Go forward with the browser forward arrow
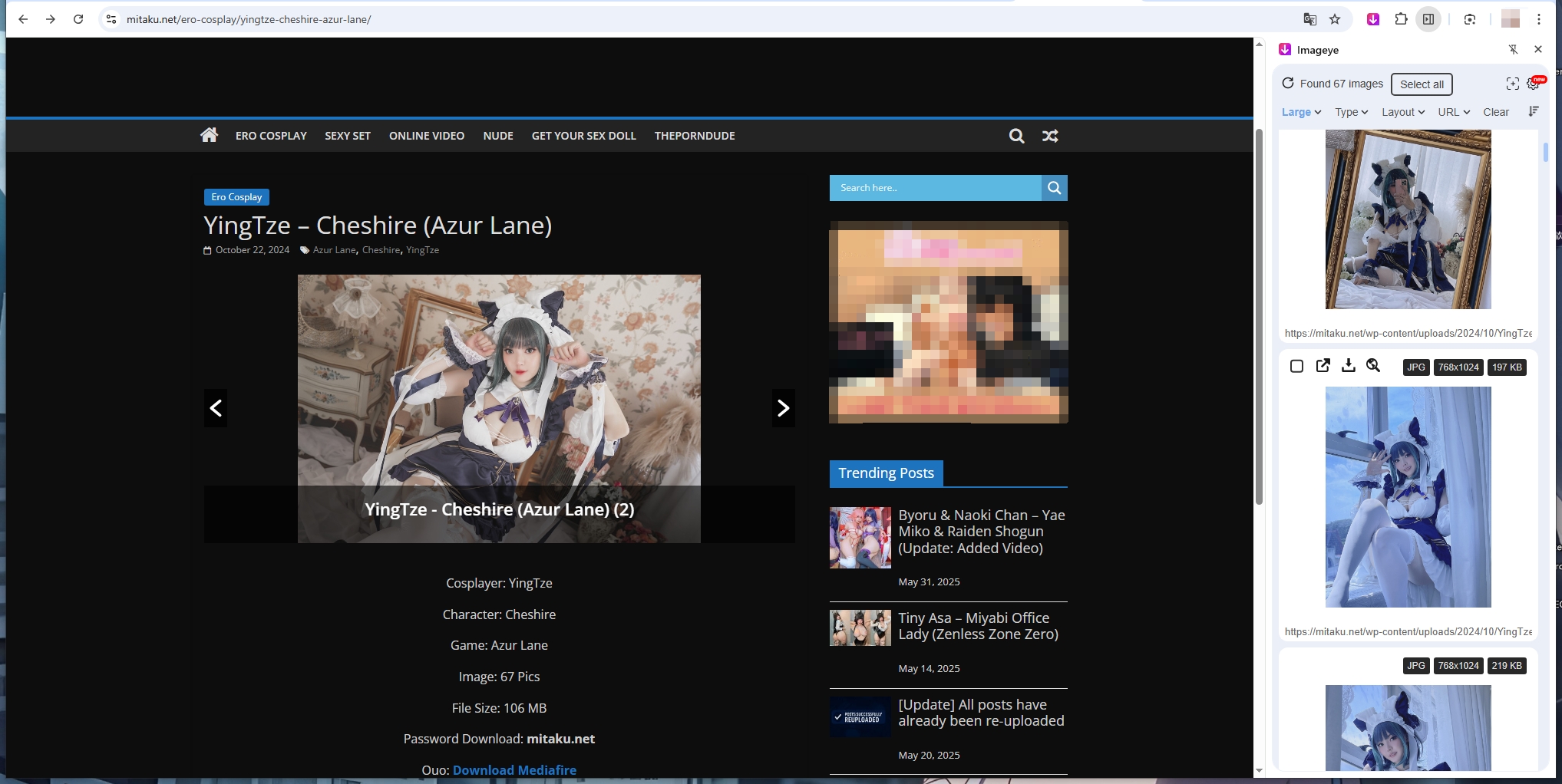1562x784 pixels. pyautogui.click(x=51, y=19)
